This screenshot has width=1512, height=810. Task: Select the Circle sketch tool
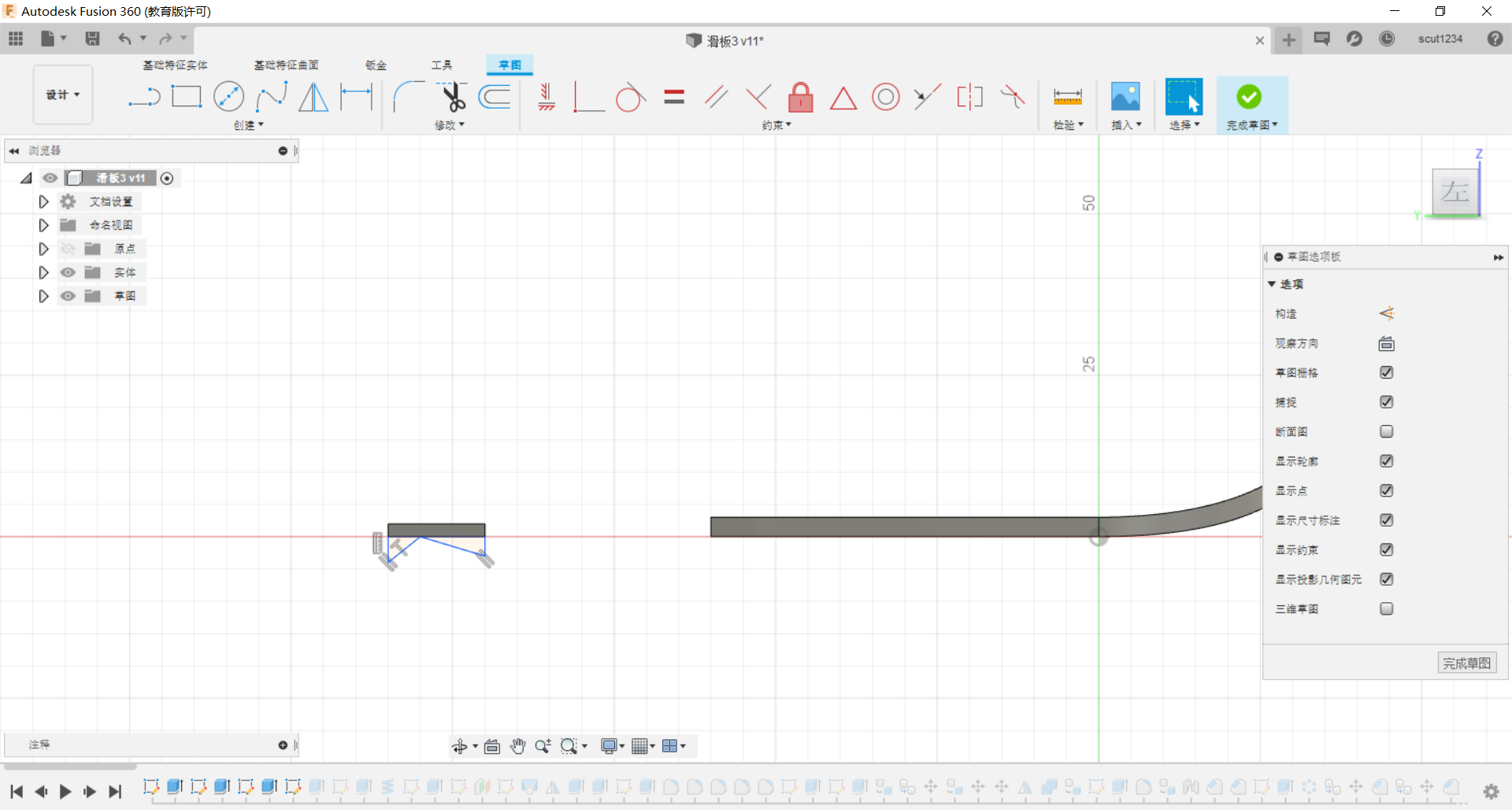(x=228, y=97)
